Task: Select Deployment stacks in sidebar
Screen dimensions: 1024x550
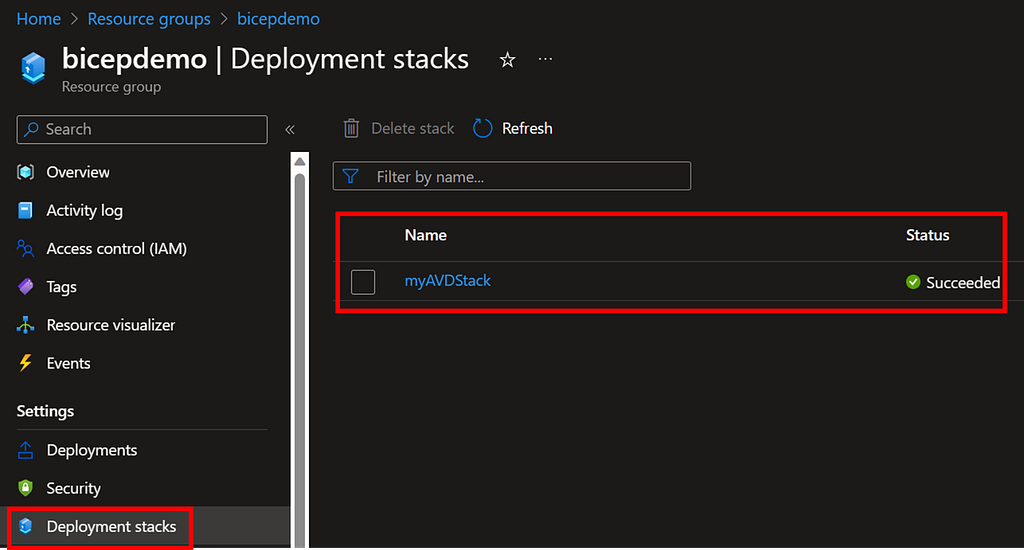Action: click(x=111, y=526)
